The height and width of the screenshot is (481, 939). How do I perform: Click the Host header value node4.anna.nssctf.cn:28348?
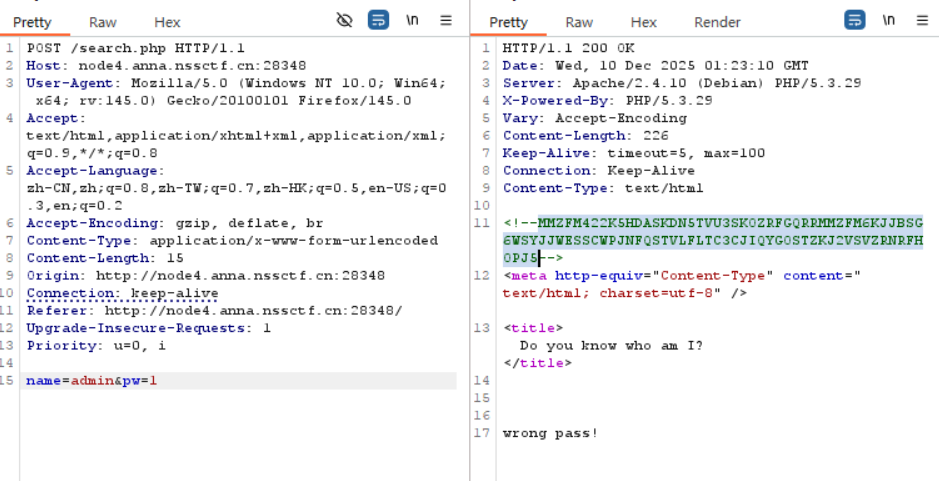coord(192,65)
